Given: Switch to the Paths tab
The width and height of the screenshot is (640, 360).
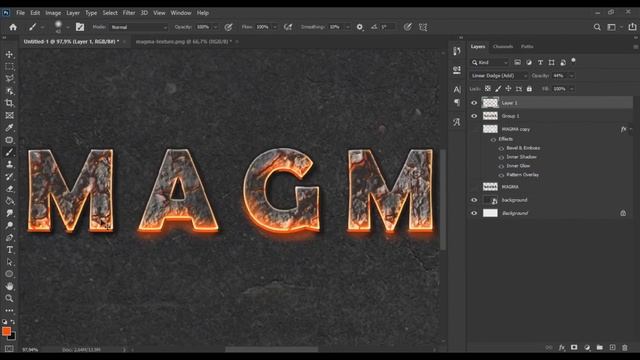Looking at the screenshot, I should [527, 47].
